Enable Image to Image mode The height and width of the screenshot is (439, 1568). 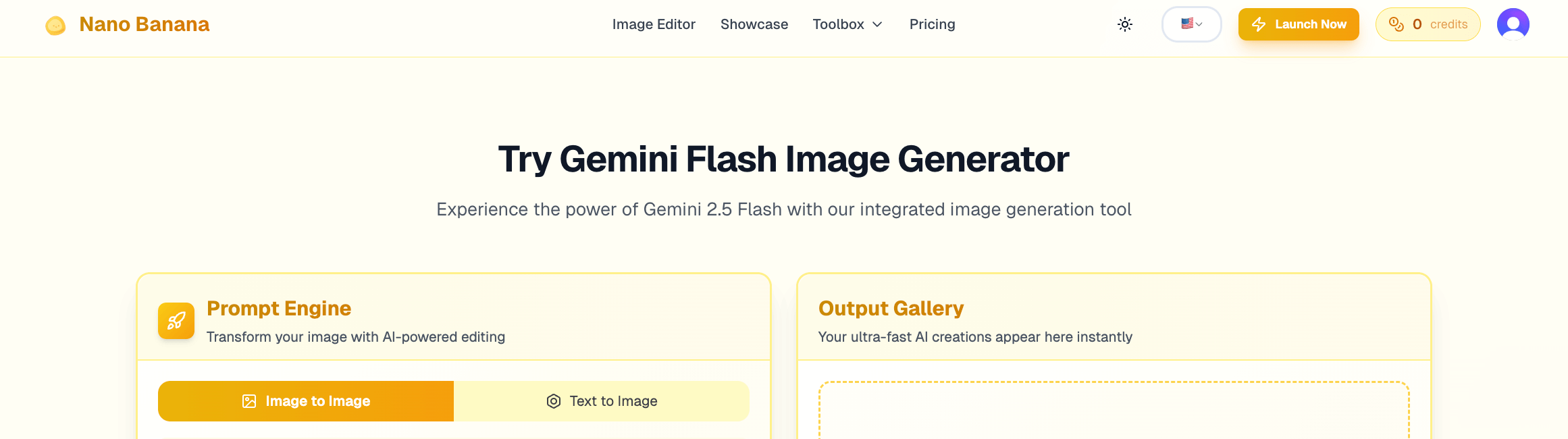pyautogui.click(x=305, y=401)
